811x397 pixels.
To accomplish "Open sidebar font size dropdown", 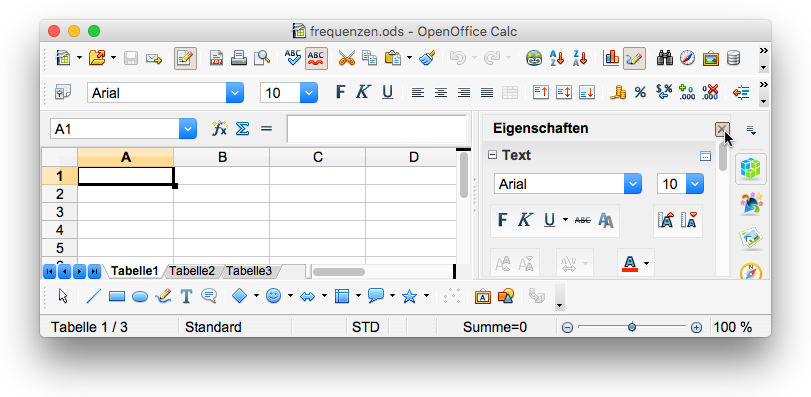I will (x=695, y=184).
